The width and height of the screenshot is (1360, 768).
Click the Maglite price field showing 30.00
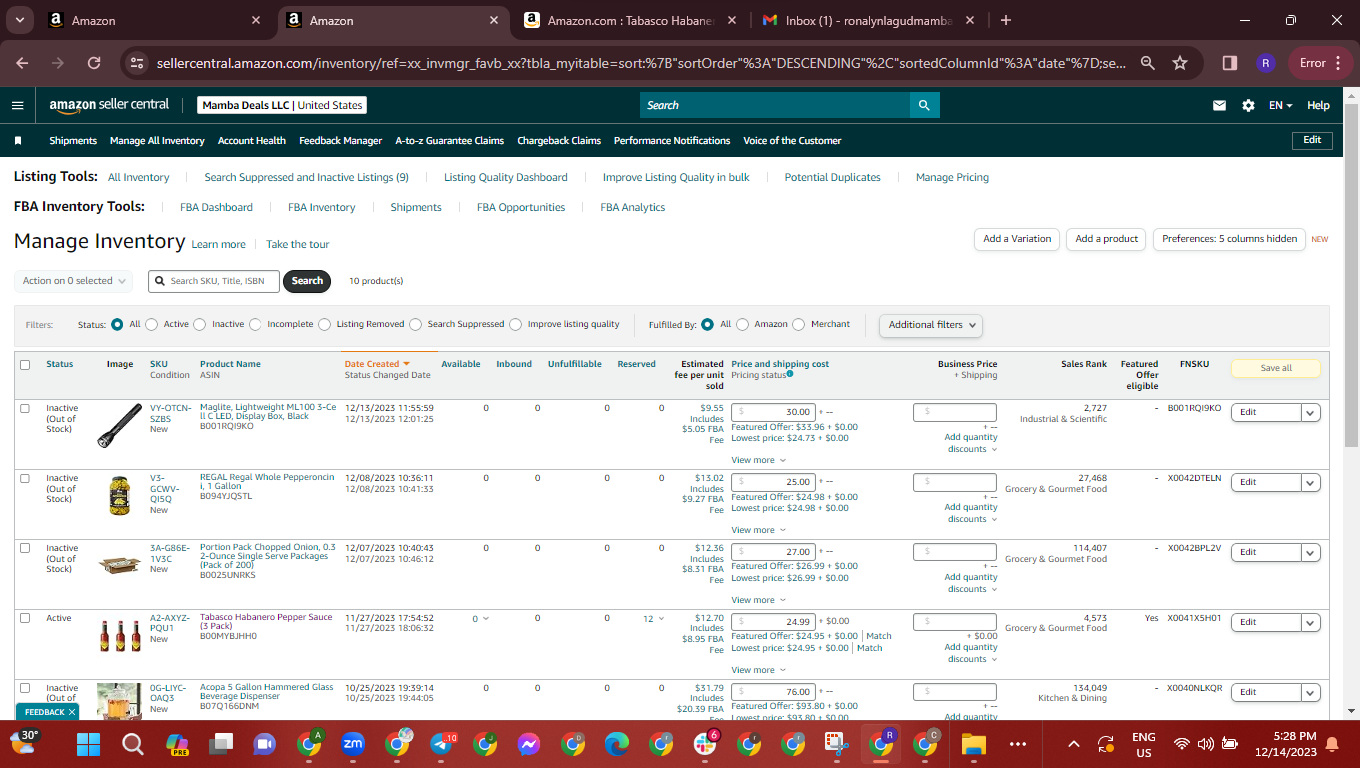[773, 412]
